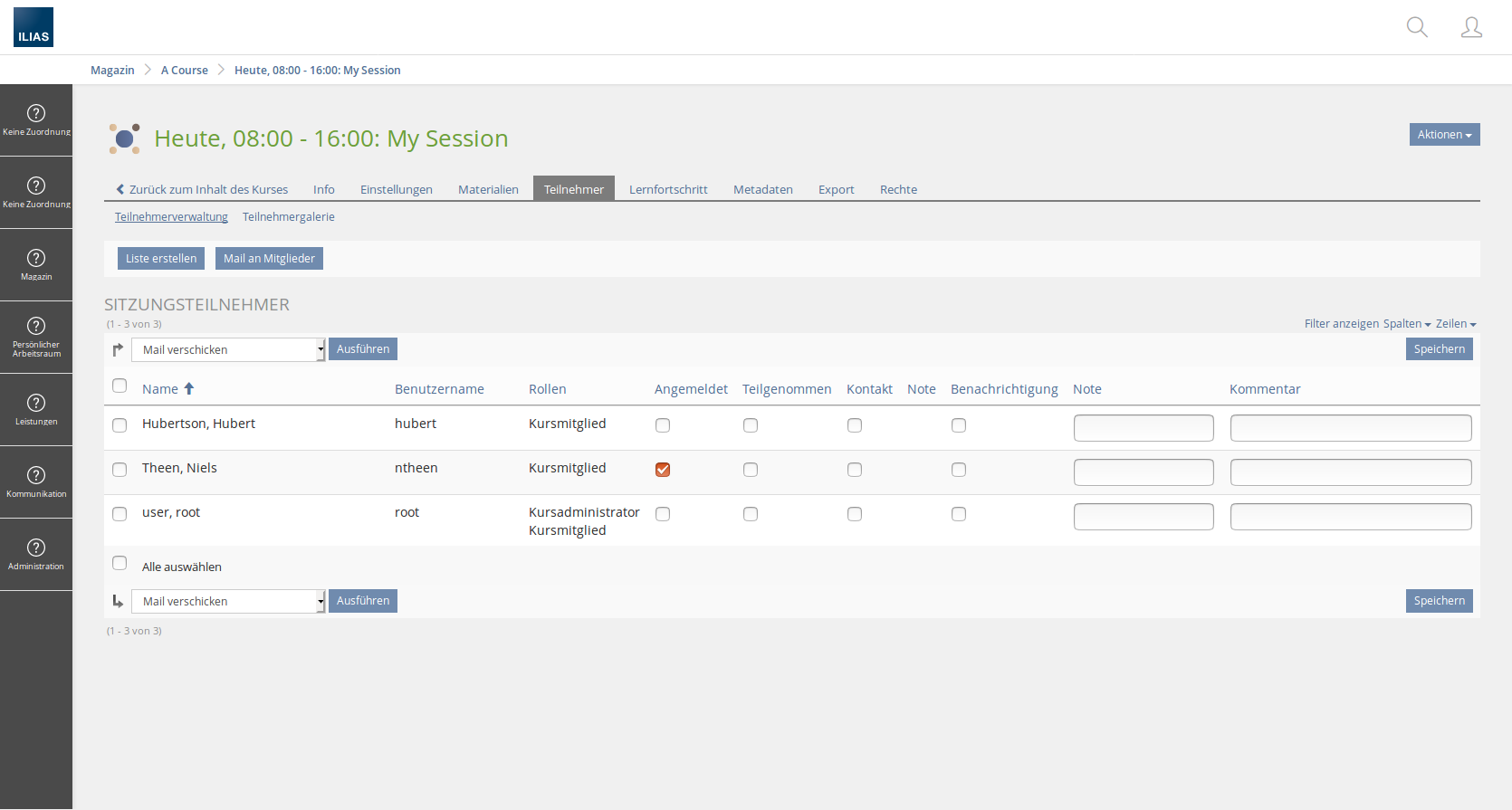Open Kommunikation sidebar item
This screenshot has height=810, width=1512.
pyautogui.click(x=36, y=481)
